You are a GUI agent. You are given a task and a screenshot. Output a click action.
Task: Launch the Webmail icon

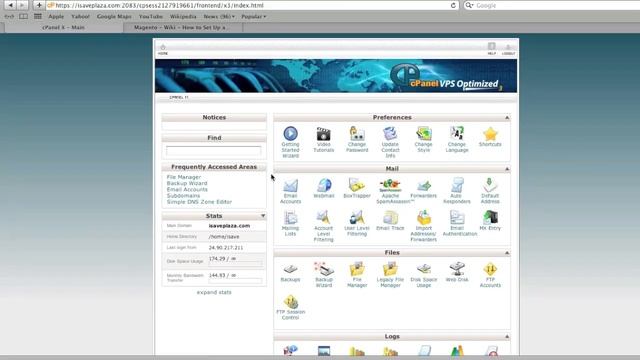click(324, 185)
